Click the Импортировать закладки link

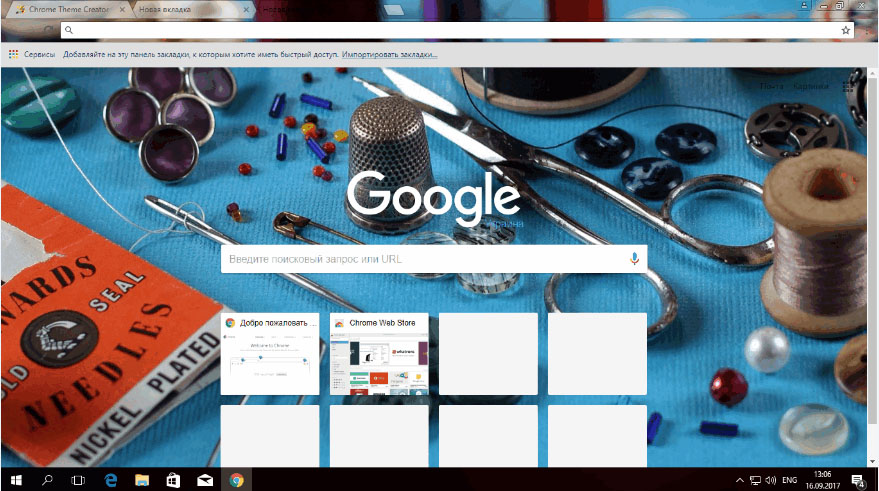(x=390, y=54)
